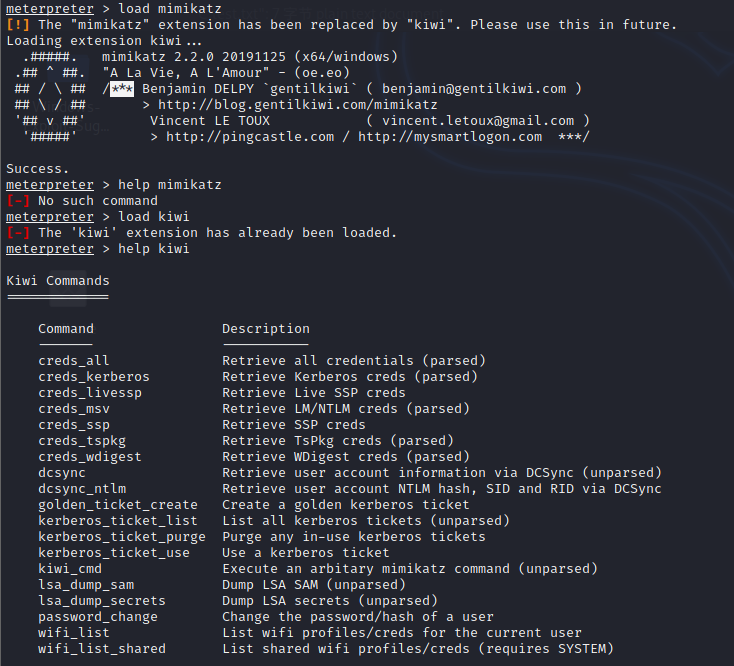734x666 pixels.
Task: Click the lsa_dump_sam command entry
Action: click(86, 585)
